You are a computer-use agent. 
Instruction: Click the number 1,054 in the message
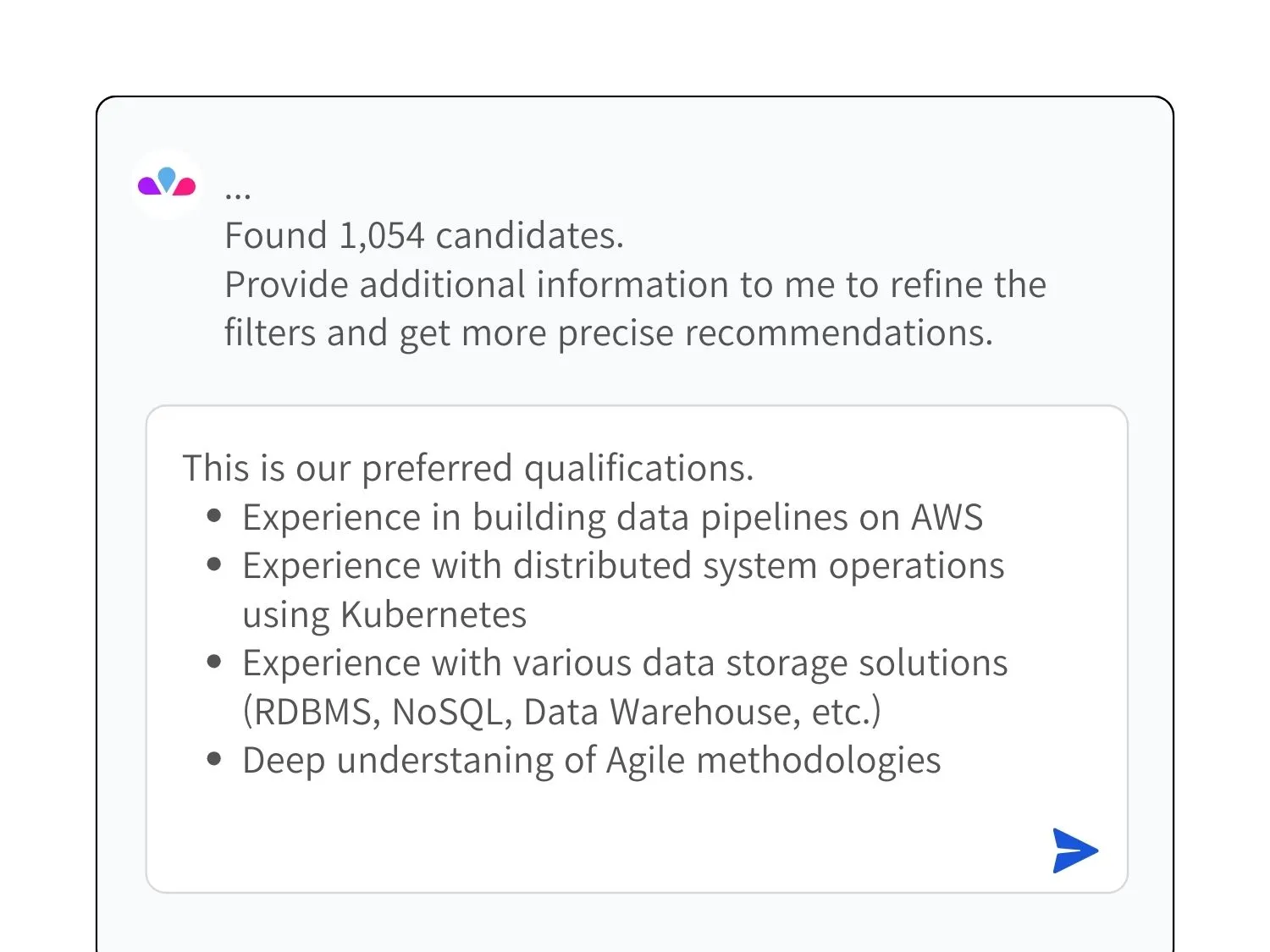coord(381,236)
